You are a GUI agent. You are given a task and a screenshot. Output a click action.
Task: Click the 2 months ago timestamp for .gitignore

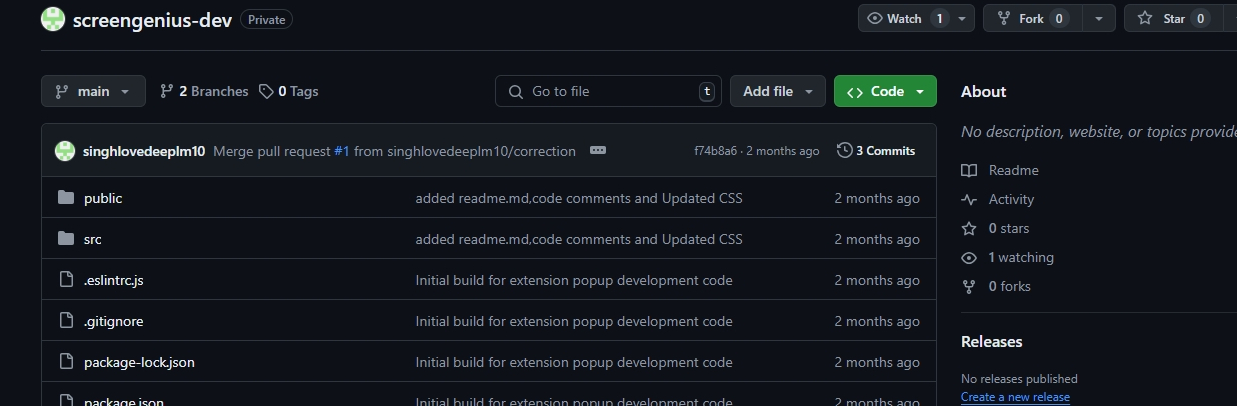coord(877,321)
